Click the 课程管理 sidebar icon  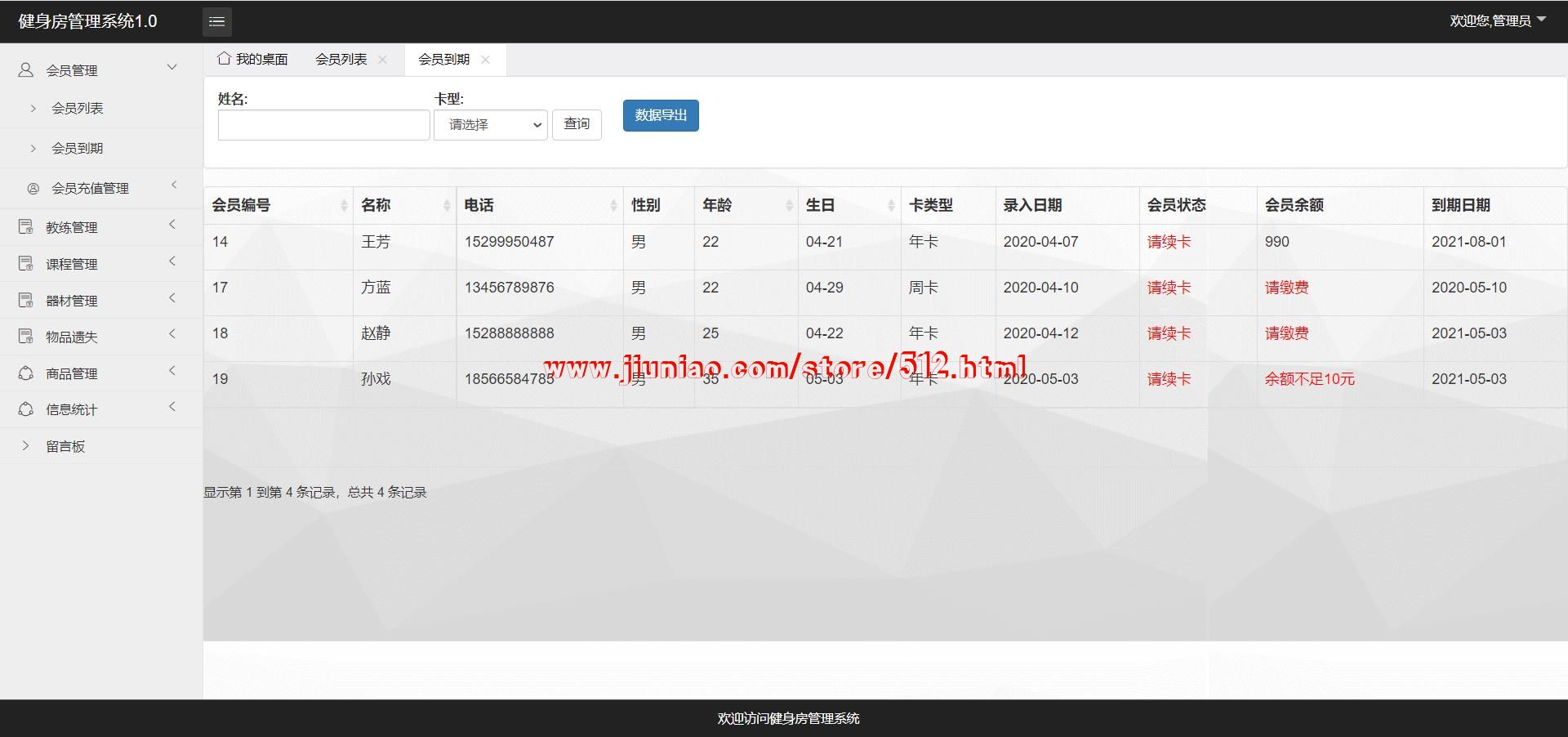[26, 264]
